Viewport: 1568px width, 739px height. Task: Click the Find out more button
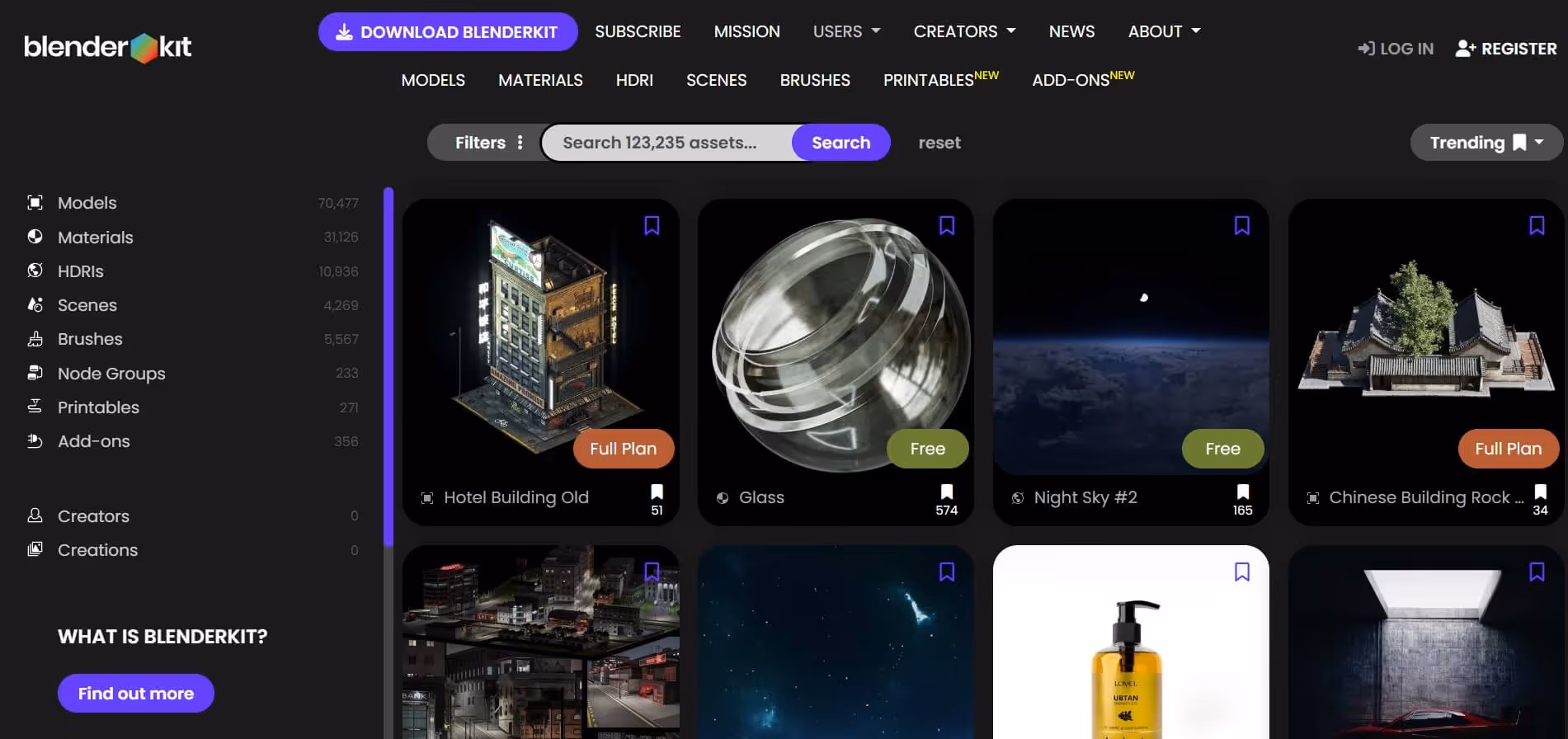(136, 694)
